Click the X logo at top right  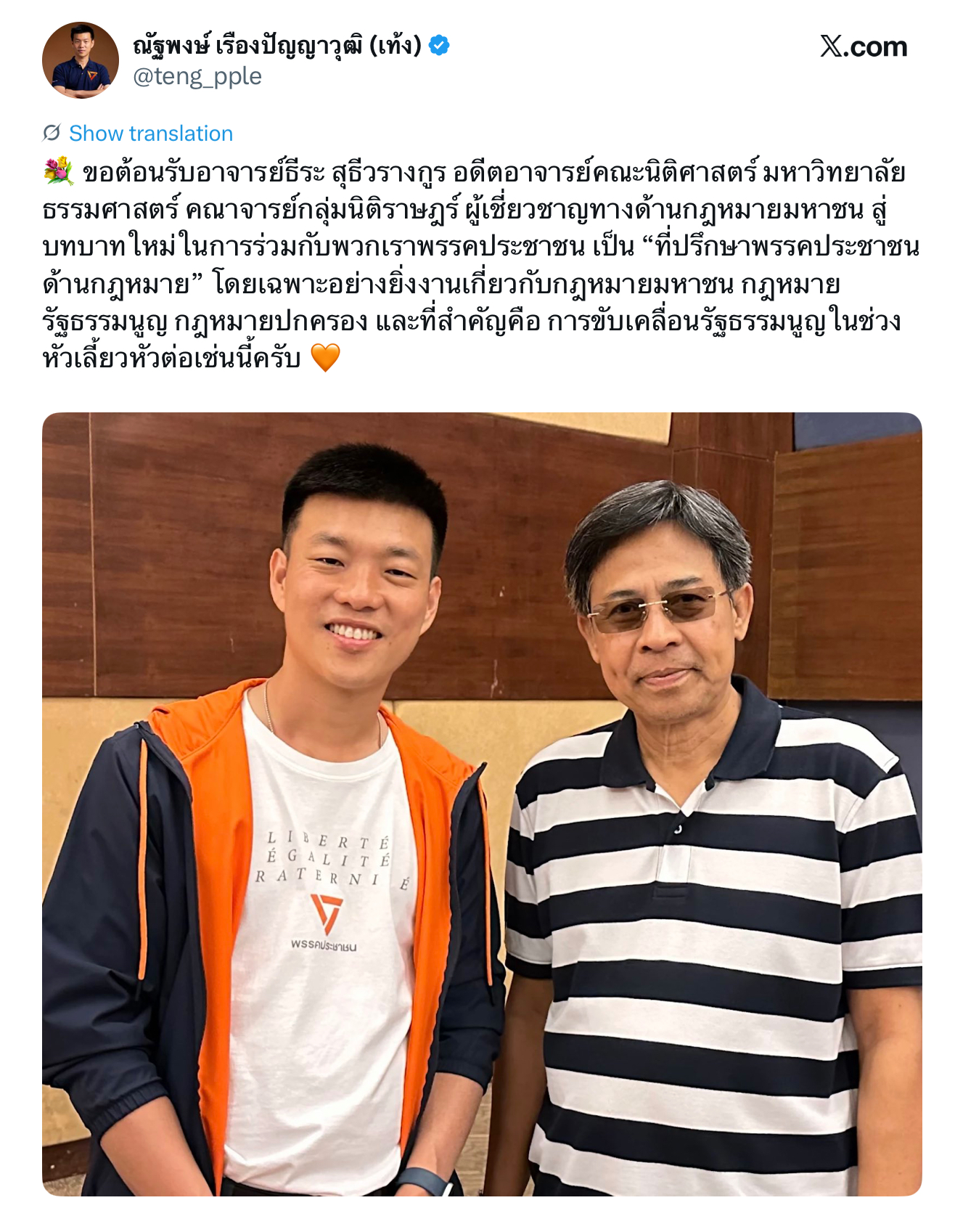click(x=832, y=46)
